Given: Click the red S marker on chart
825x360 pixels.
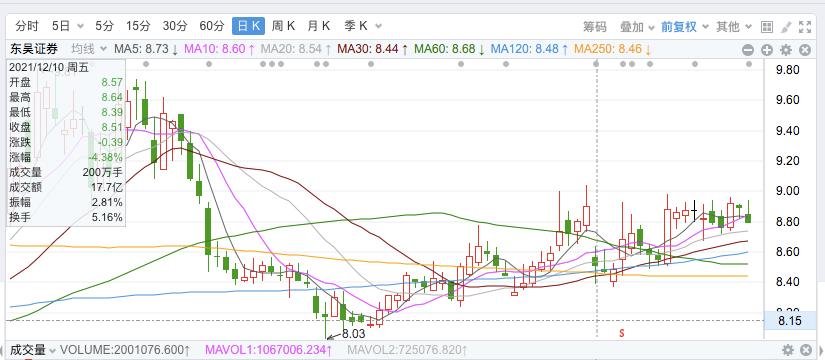Looking at the screenshot, I should pyautogui.click(x=621, y=333).
